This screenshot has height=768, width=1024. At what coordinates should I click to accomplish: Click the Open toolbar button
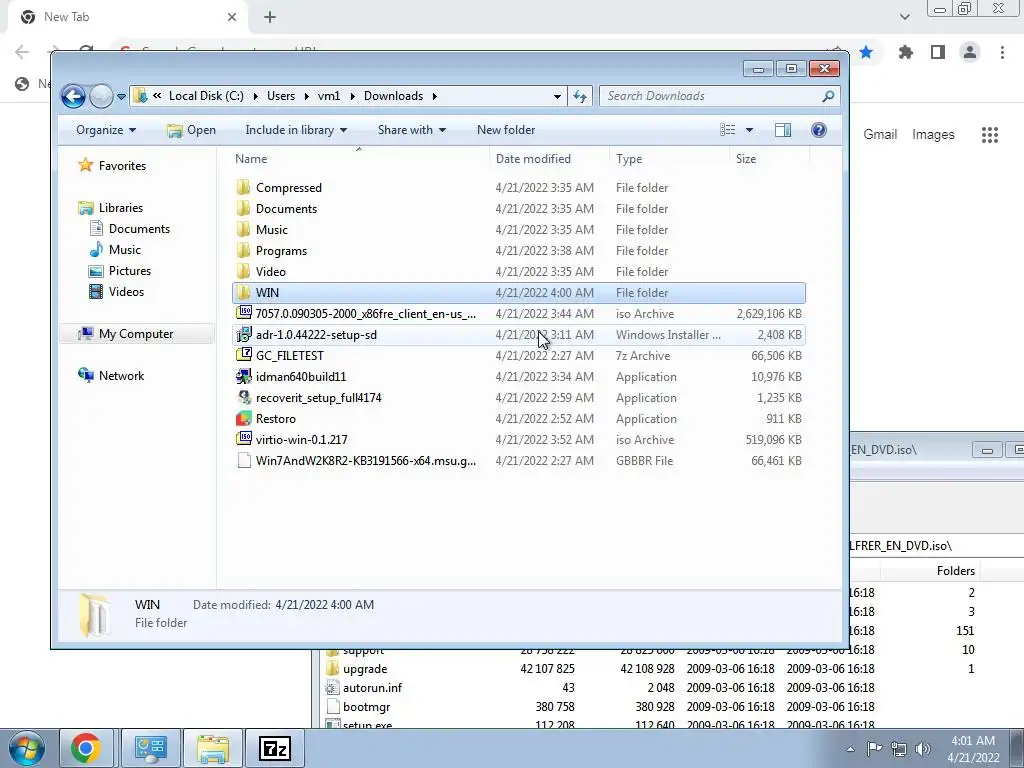(191, 130)
